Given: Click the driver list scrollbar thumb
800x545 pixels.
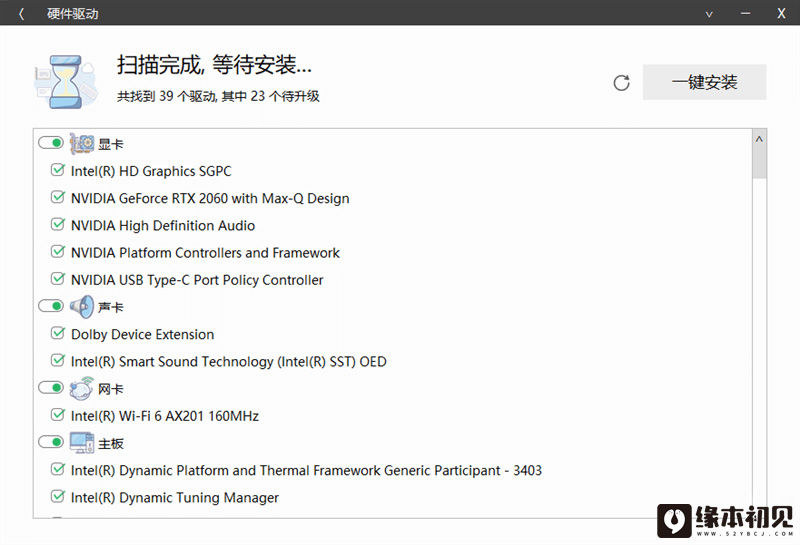Looking at the screenshot, I should [759, 162].
